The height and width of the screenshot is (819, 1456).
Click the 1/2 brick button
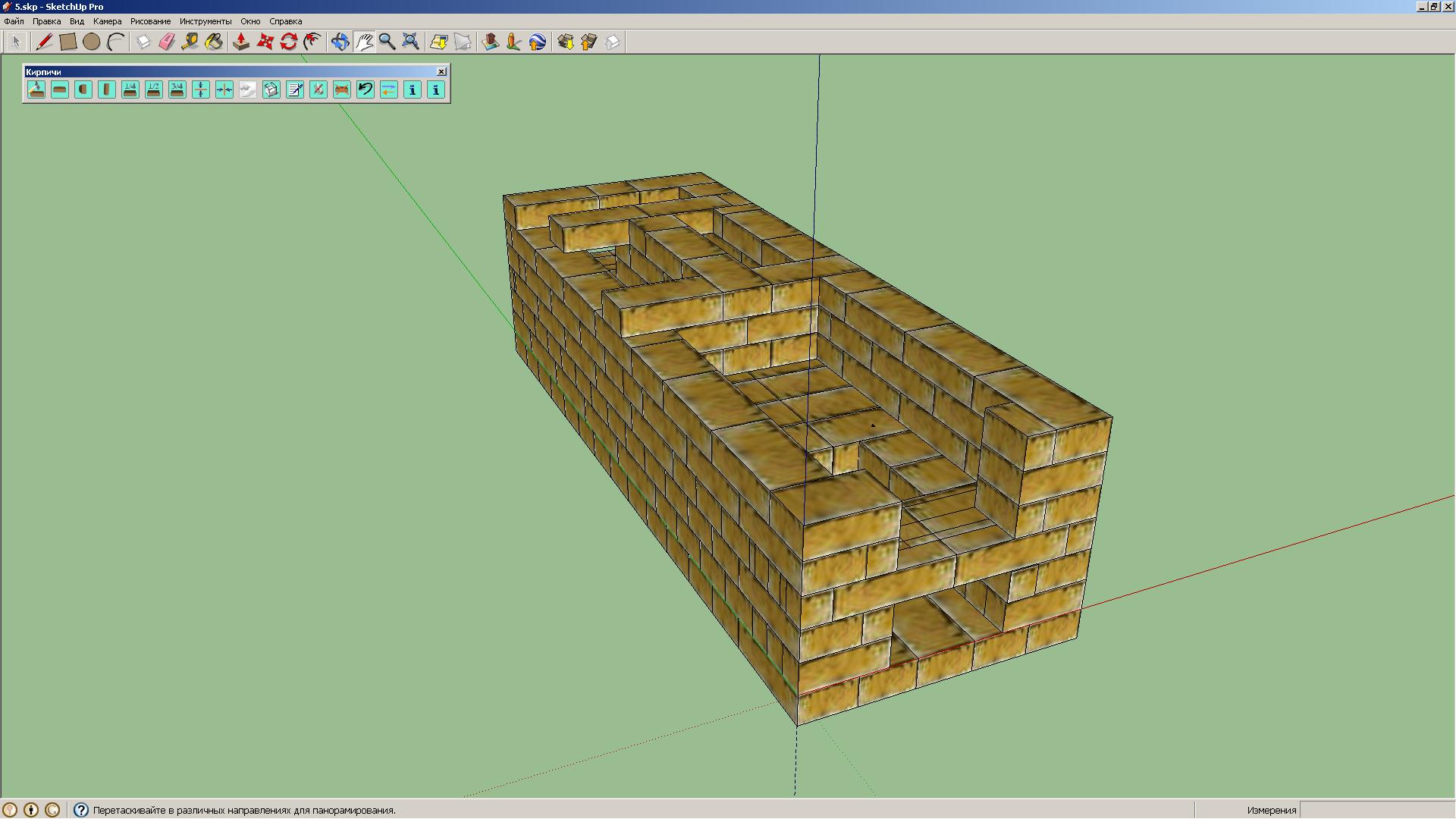click(x=154, y=89)
